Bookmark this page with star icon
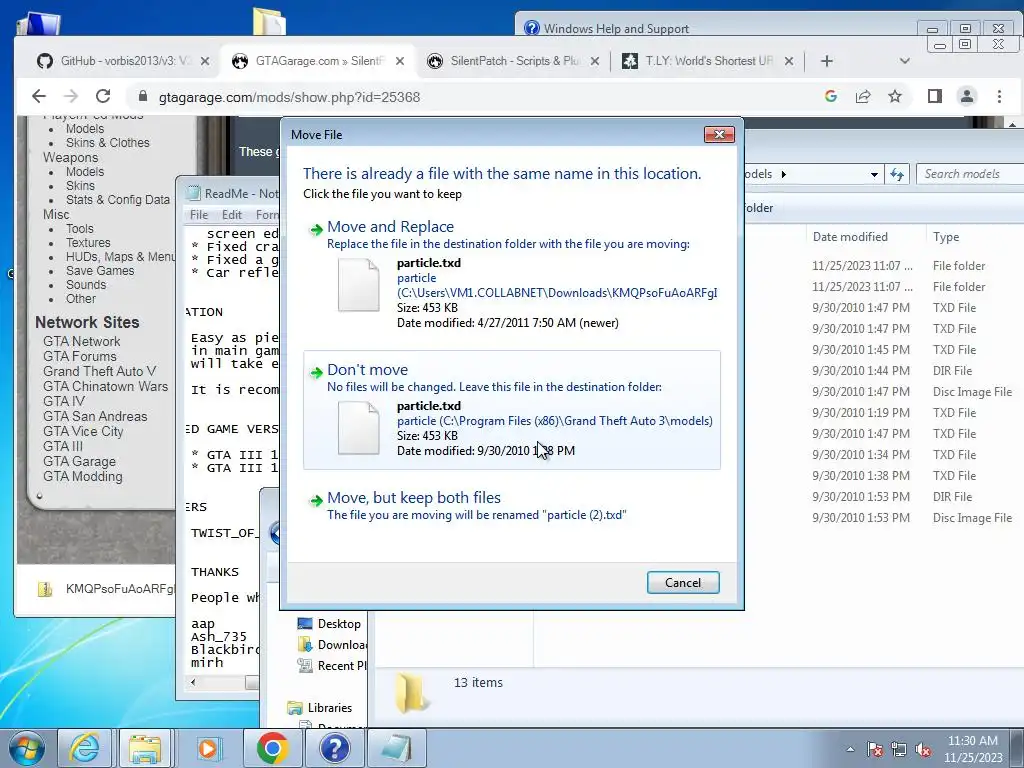This screenshot has width=1024, height=768. point(895,97)
